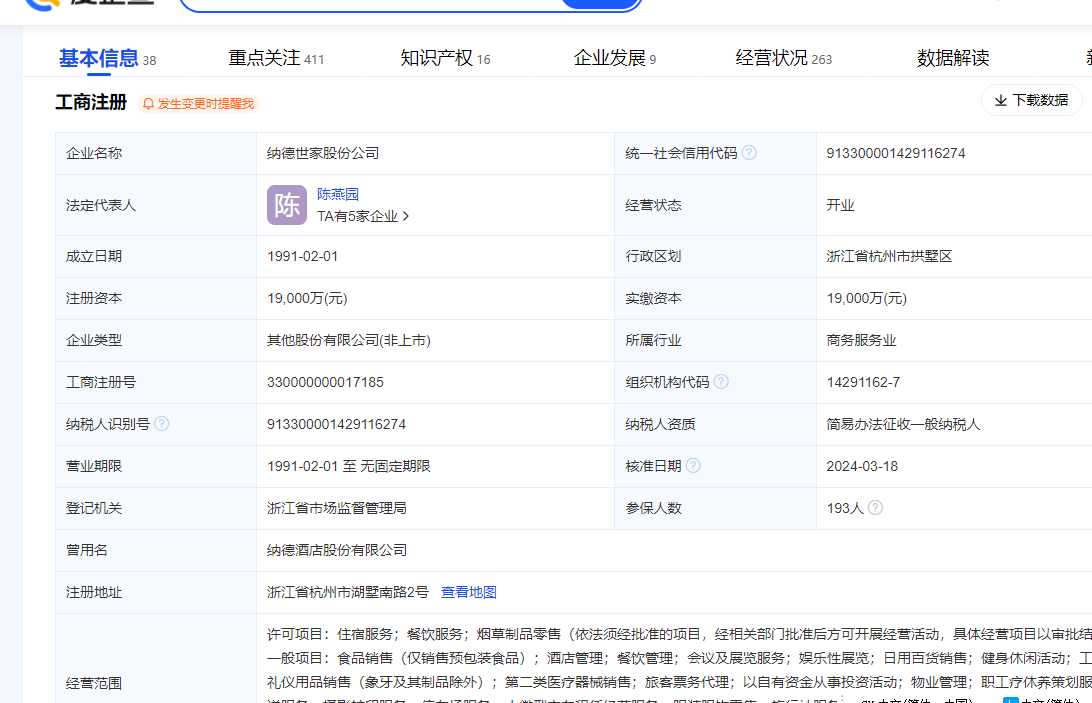Click the download arrow icon
This screenshot has height=703, width=1092.
point(1001,100)
